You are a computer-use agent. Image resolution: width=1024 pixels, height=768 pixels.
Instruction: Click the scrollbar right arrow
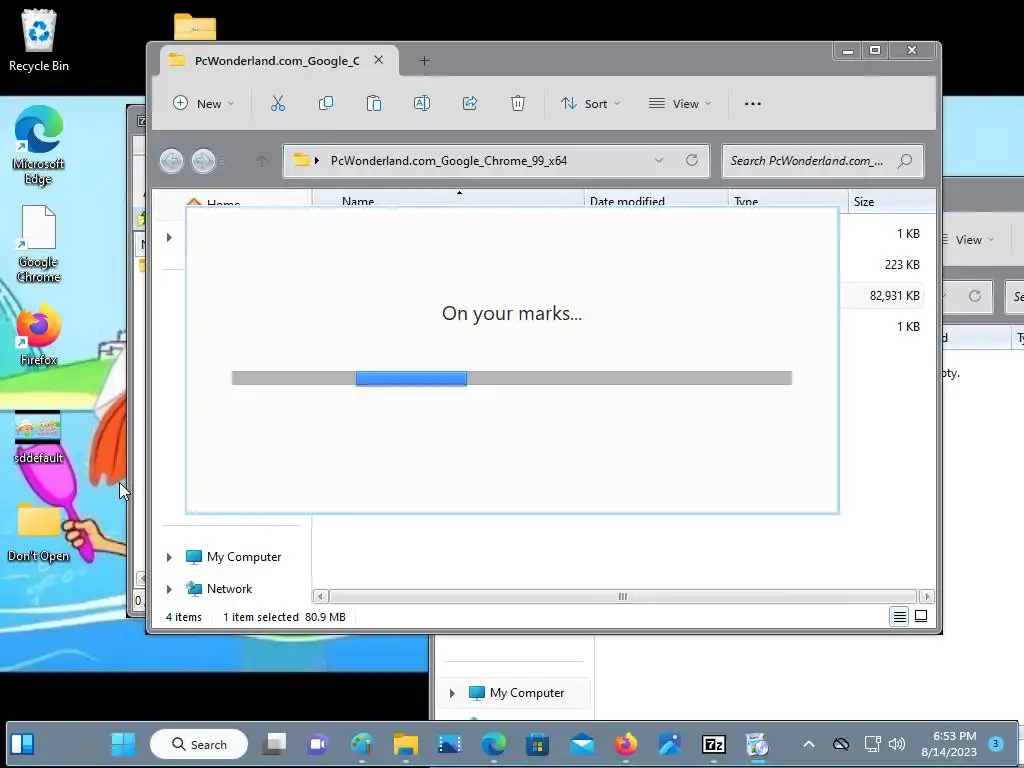click(x=927, y=596)
